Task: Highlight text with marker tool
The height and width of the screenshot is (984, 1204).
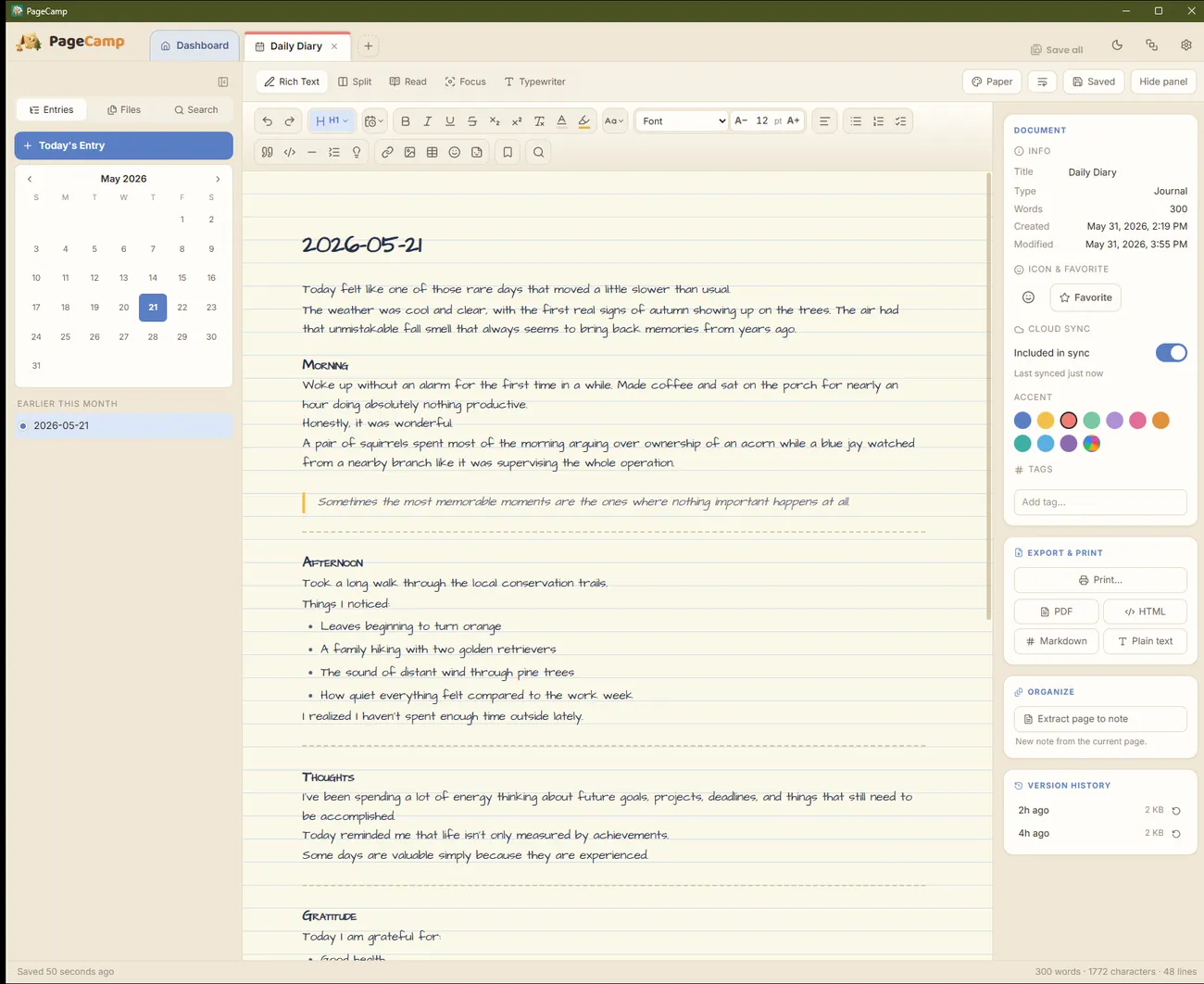Action: coord(583,121)
